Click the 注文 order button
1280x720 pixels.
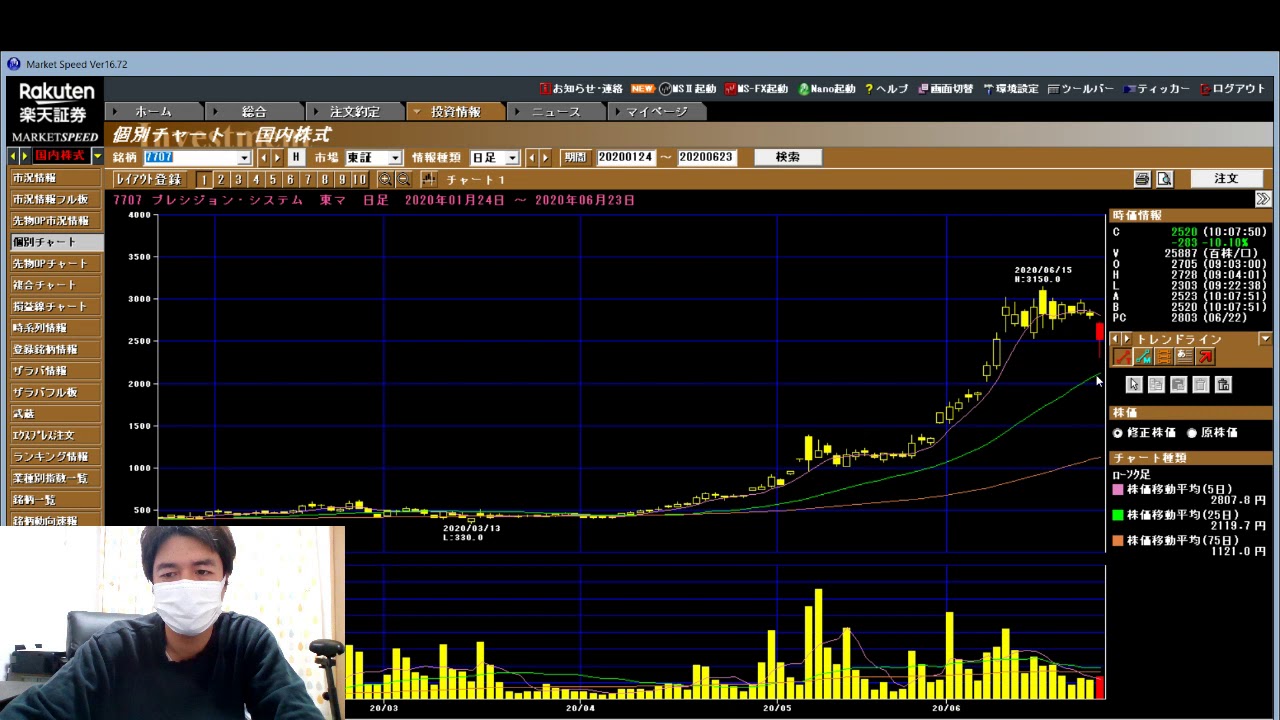1226,179
